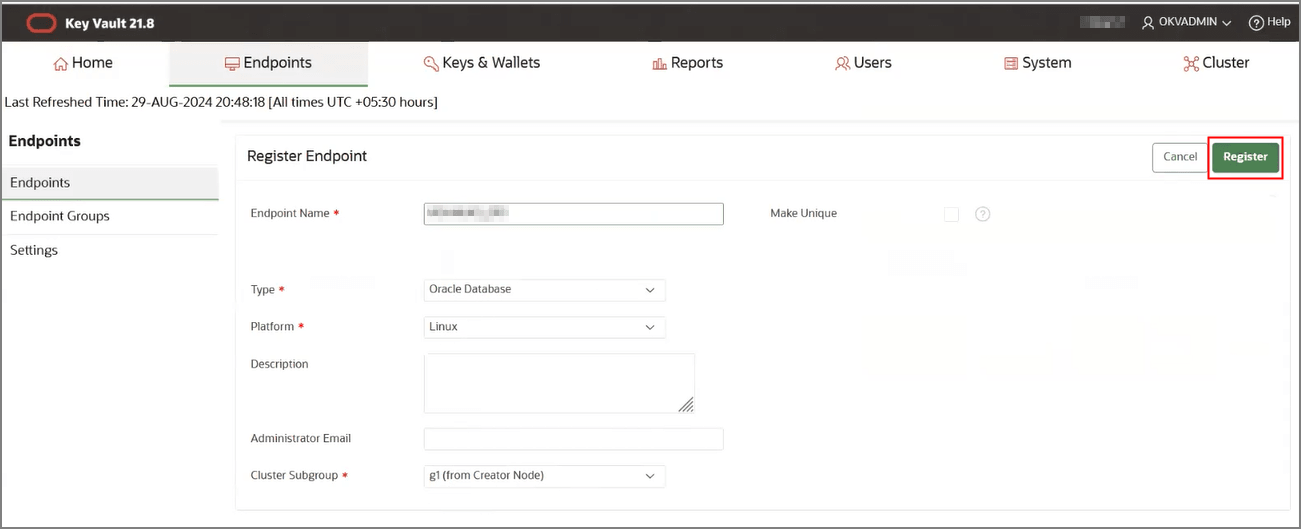The image size is (1301, 529).
Task: Click the Key Vault 21.8 title
Action: click(x=109, y=23)
